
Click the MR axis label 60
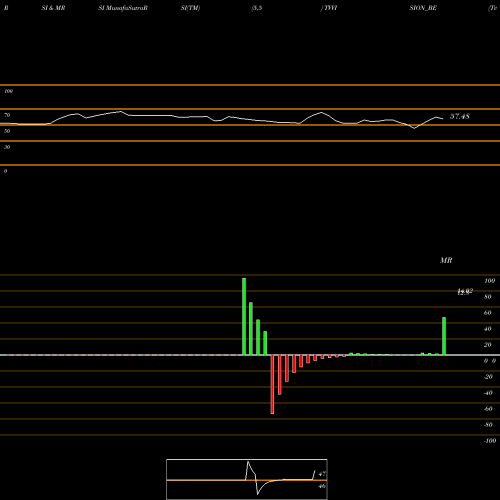click(488, 313)
